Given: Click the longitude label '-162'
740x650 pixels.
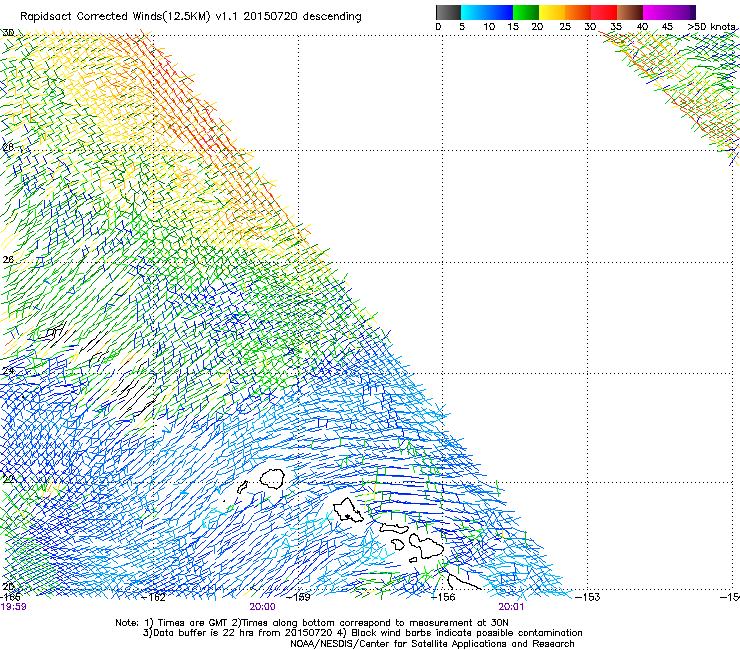Looking at the screenshot, I should [x=154, y=598].
